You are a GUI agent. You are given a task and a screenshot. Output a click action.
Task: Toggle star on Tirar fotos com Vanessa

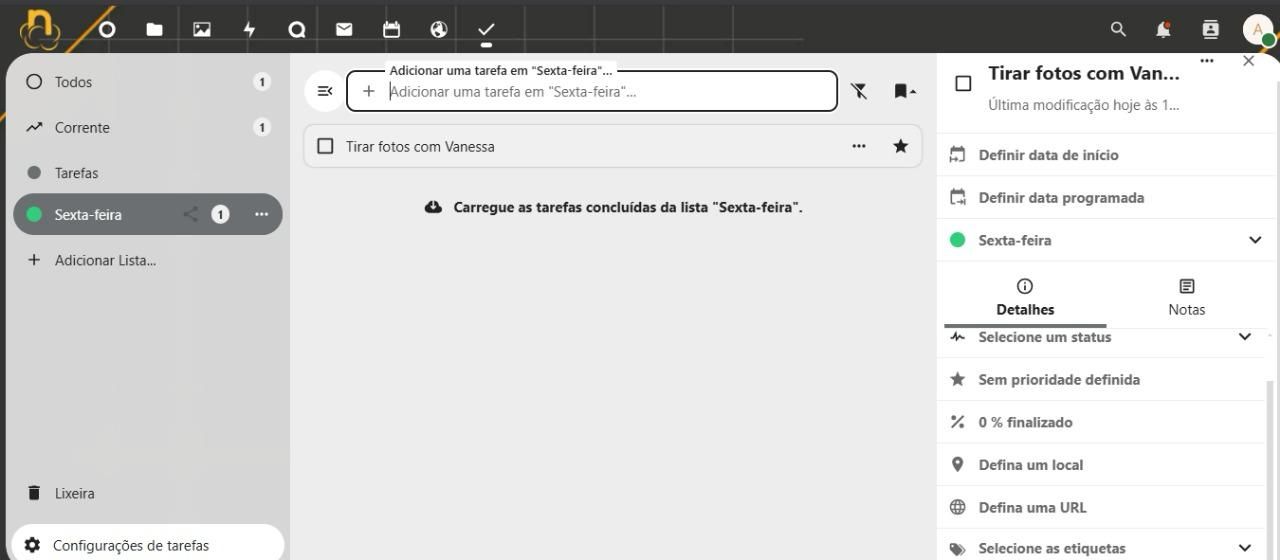(900, 146)
